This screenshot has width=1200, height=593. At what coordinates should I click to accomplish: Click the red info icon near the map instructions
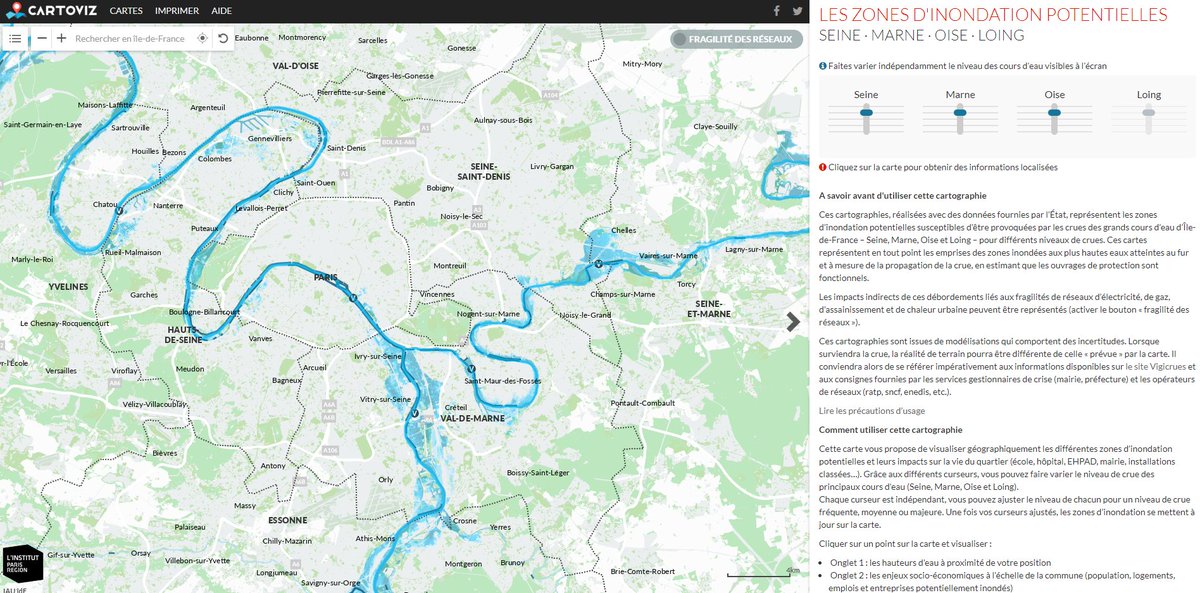pyautogui.click(x=823, y=167)
